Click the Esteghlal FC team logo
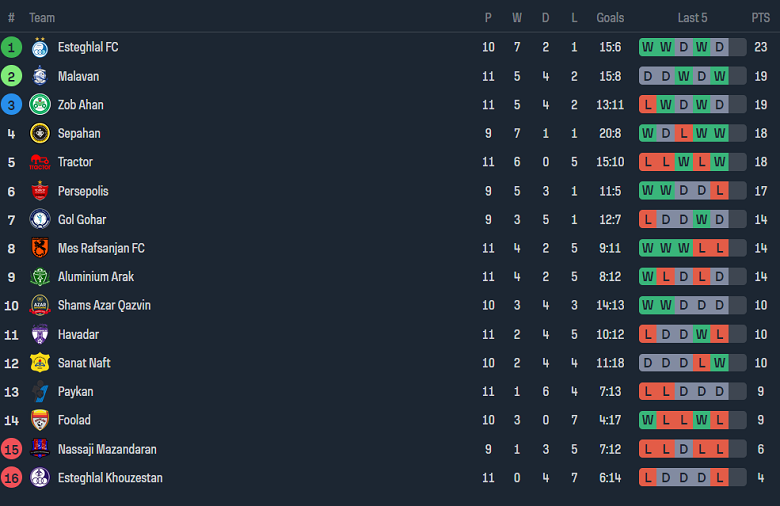 [x=40, y=47]
